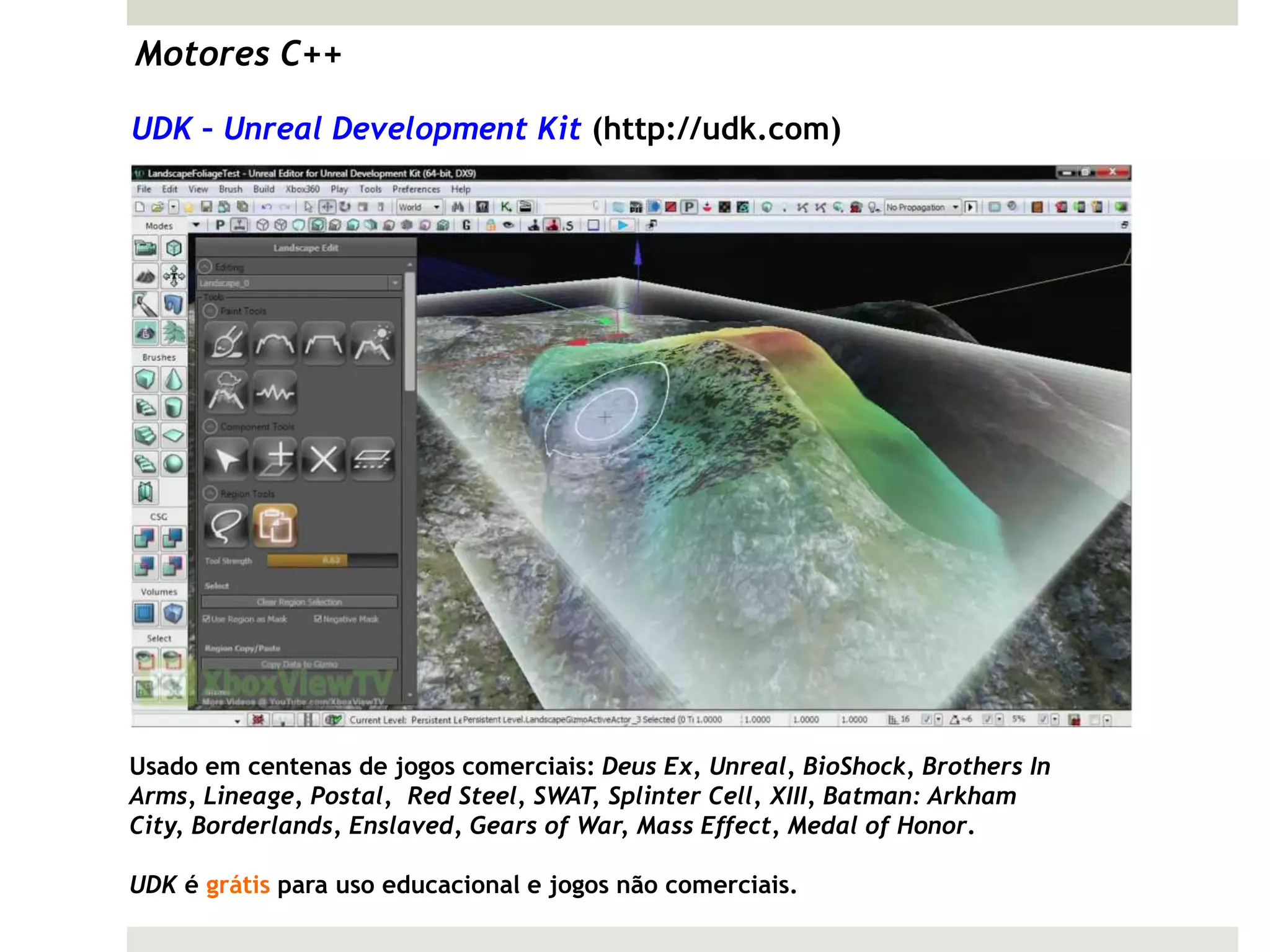Adjust the Tool Strength slider
The width and height of the screenshot is (1270, 952).
332,560
